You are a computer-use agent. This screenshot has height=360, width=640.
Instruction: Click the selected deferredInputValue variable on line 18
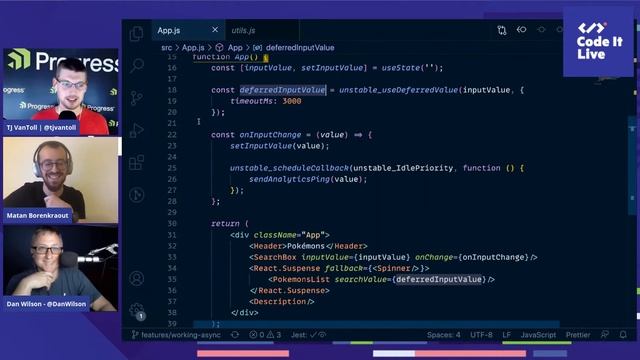(x=282, y=90)
